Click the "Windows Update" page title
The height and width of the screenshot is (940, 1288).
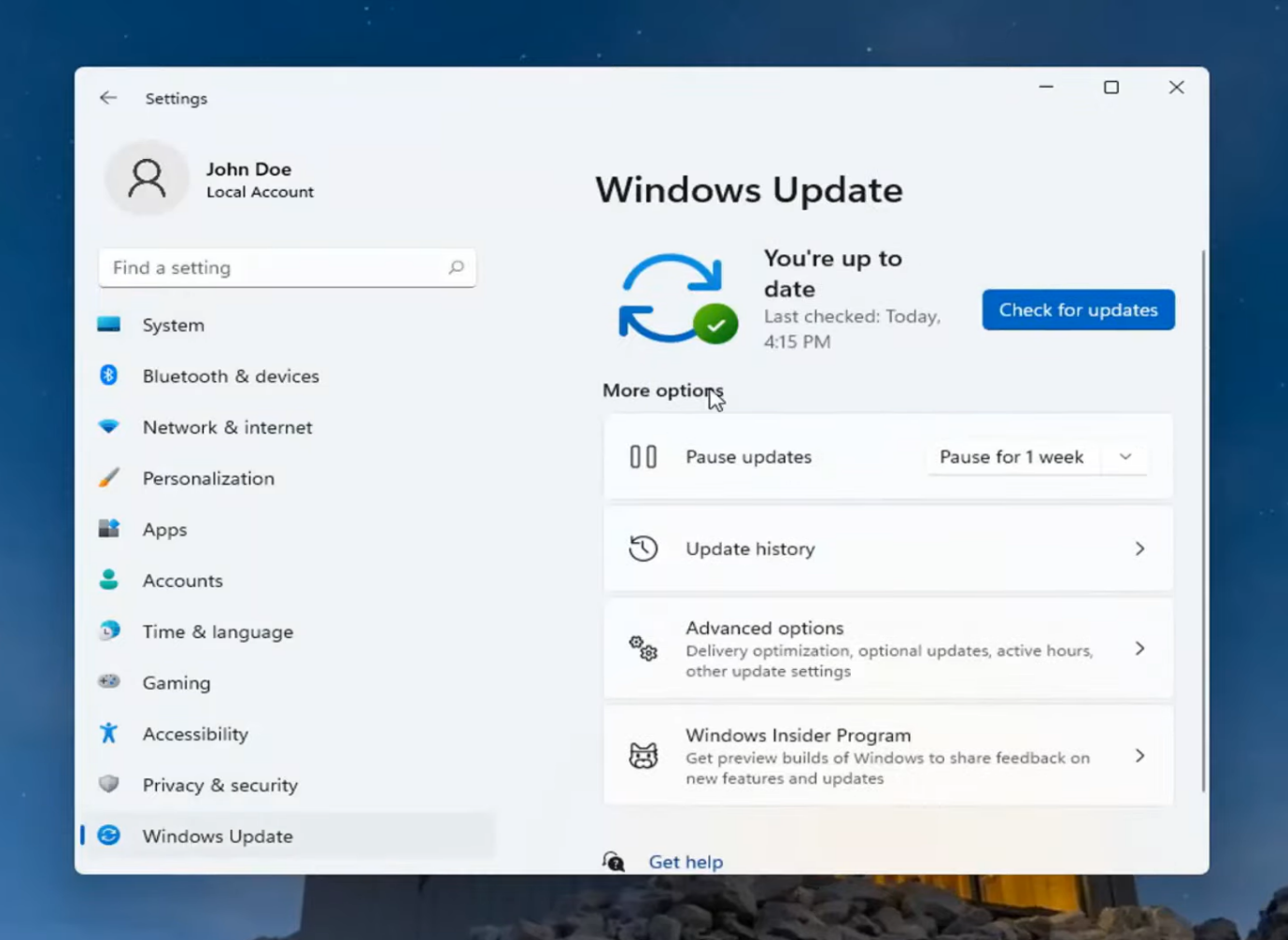click(749, 190)
